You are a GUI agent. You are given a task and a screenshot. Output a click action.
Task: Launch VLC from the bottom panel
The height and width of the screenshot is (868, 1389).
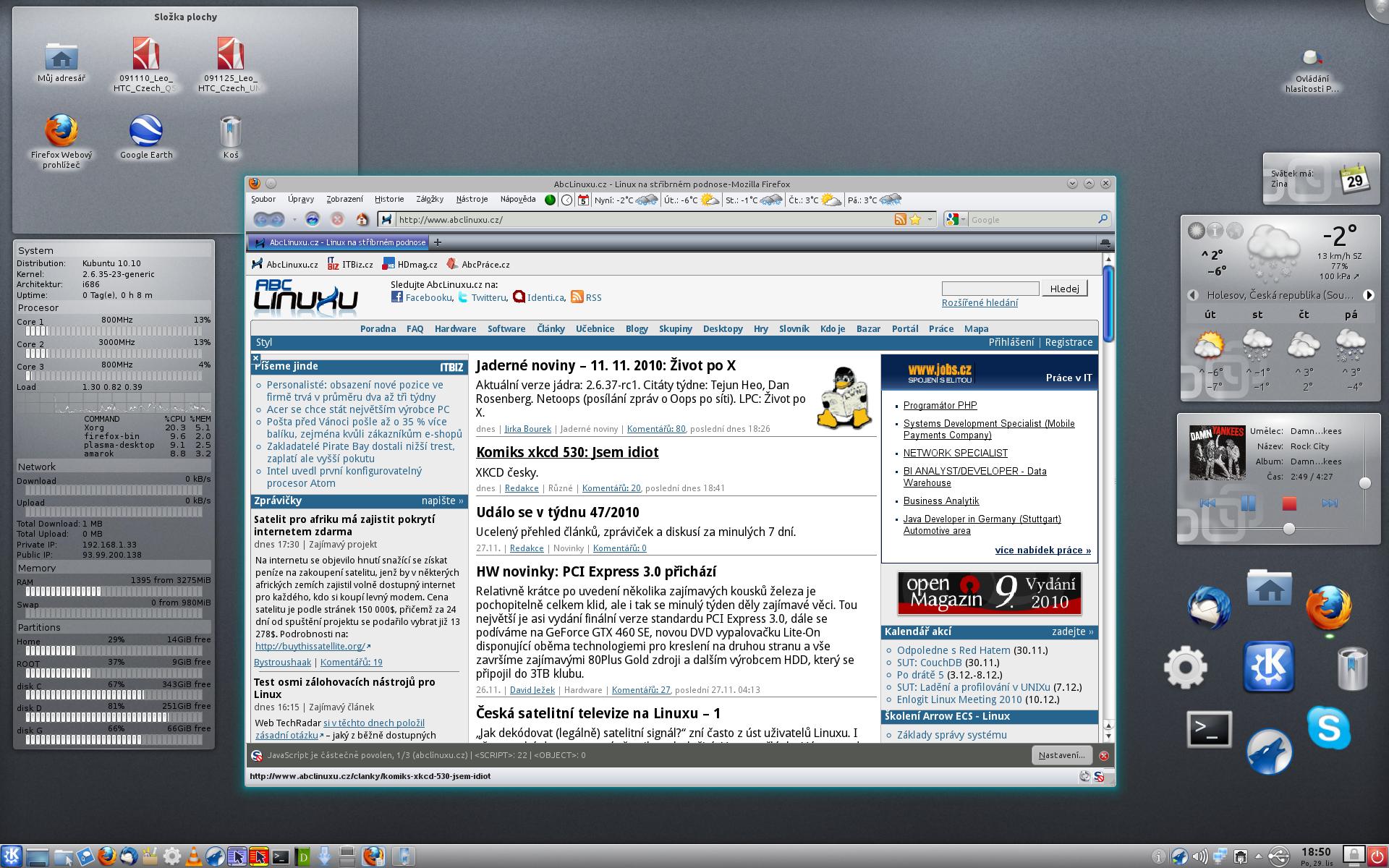pos(193,856)
